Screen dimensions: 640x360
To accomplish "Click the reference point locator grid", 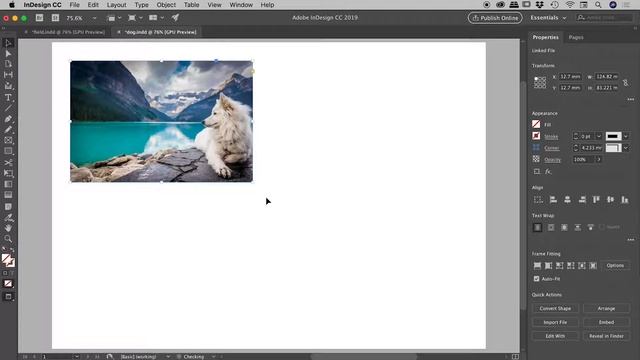I will pyautogui.click(x=540, y=82).
